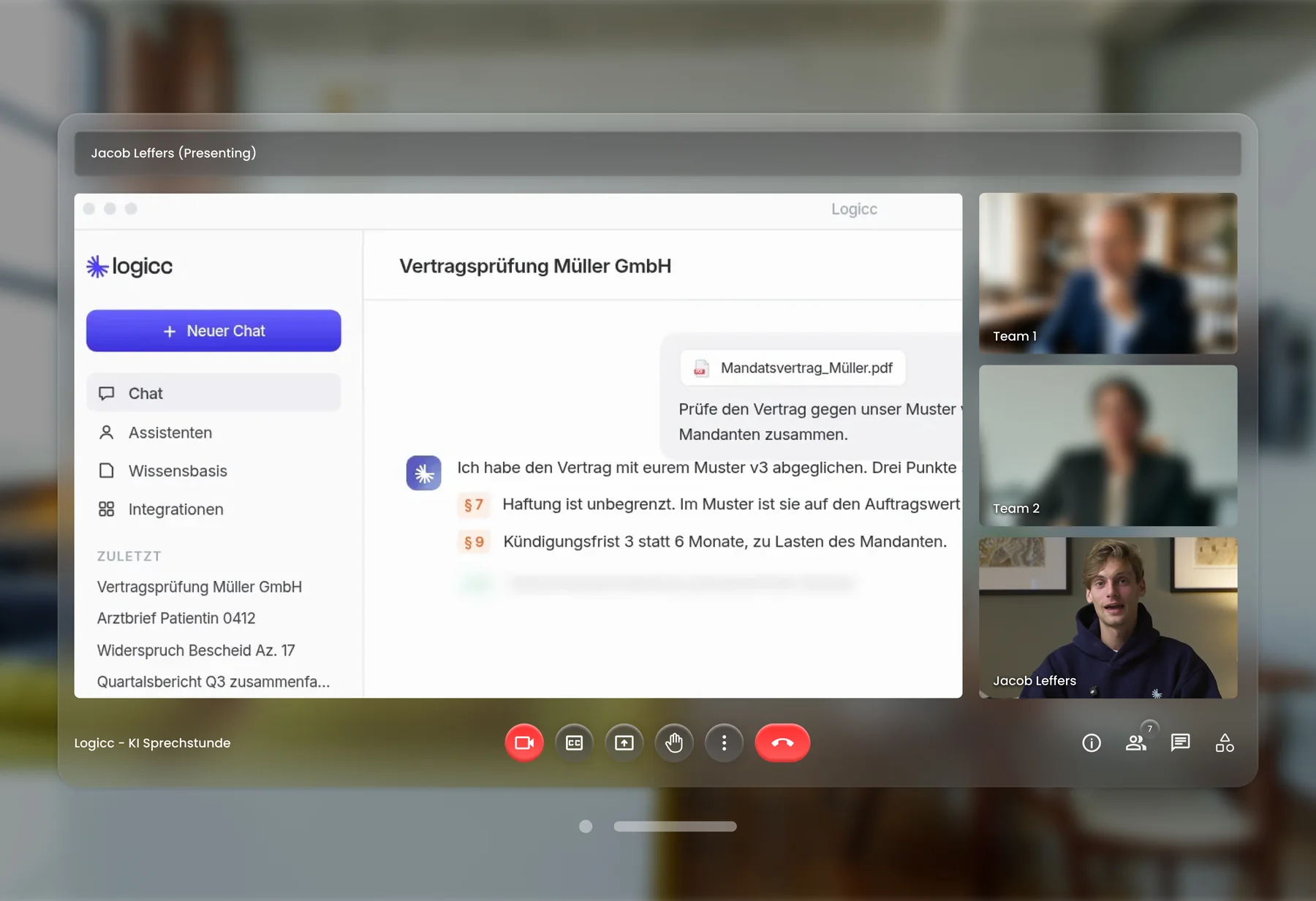Start screen sharing with the present icon

[624, 742]
